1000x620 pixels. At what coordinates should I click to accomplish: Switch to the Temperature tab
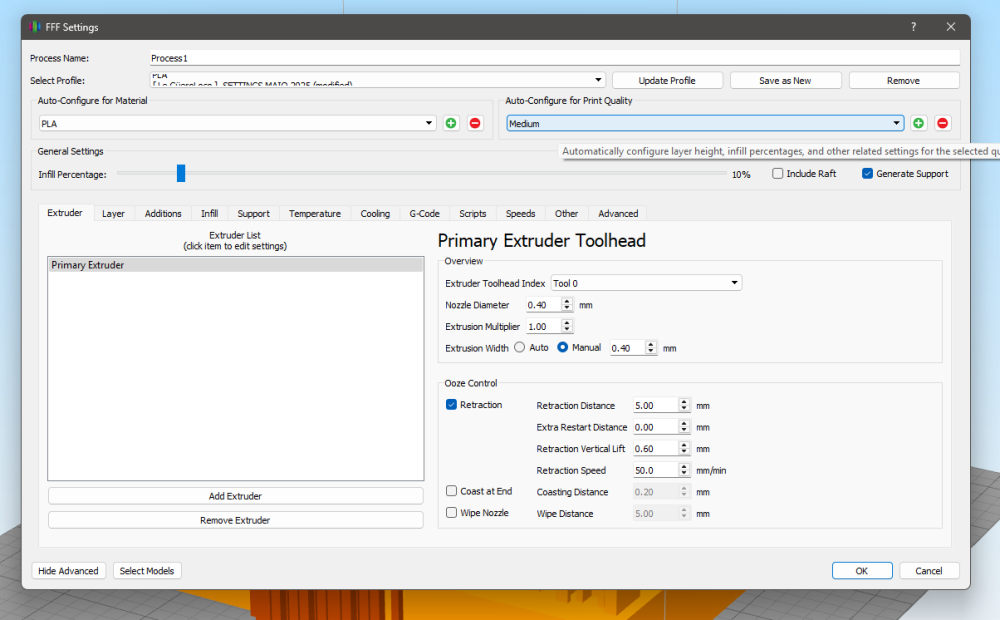pos(314,213)
